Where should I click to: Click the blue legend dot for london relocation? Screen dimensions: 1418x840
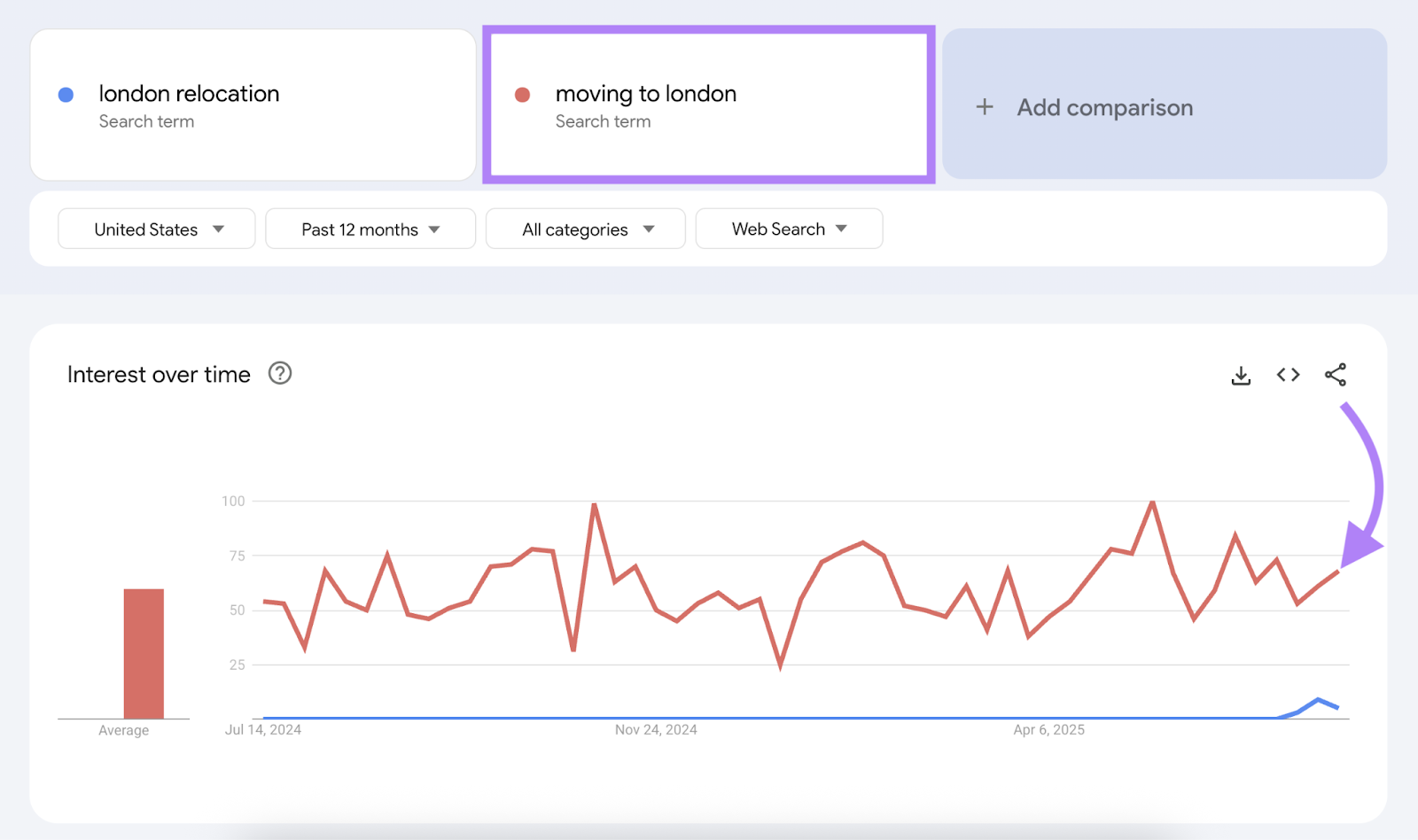pyautogui.click(x=66, y=94)
